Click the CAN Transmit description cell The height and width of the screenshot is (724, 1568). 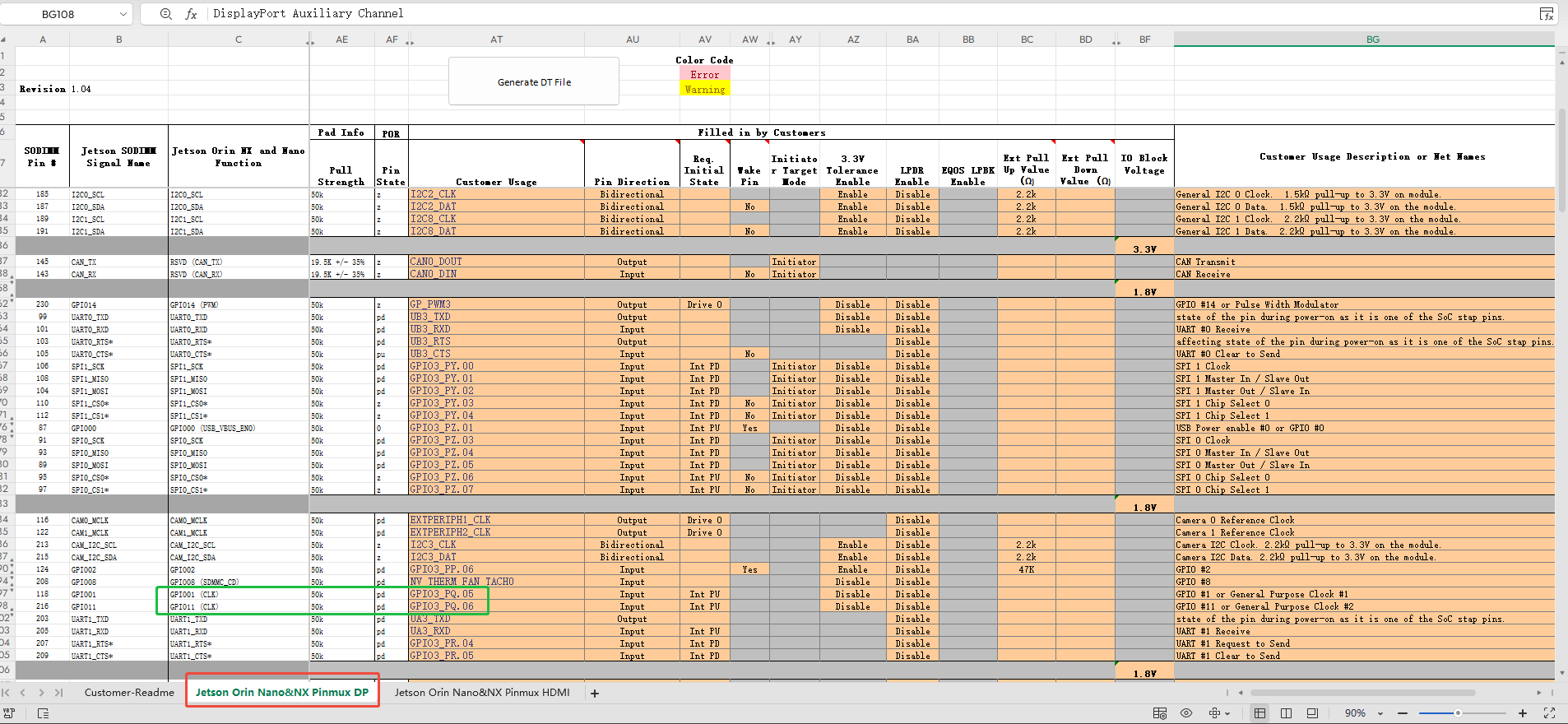click(x=1364, y=262)
